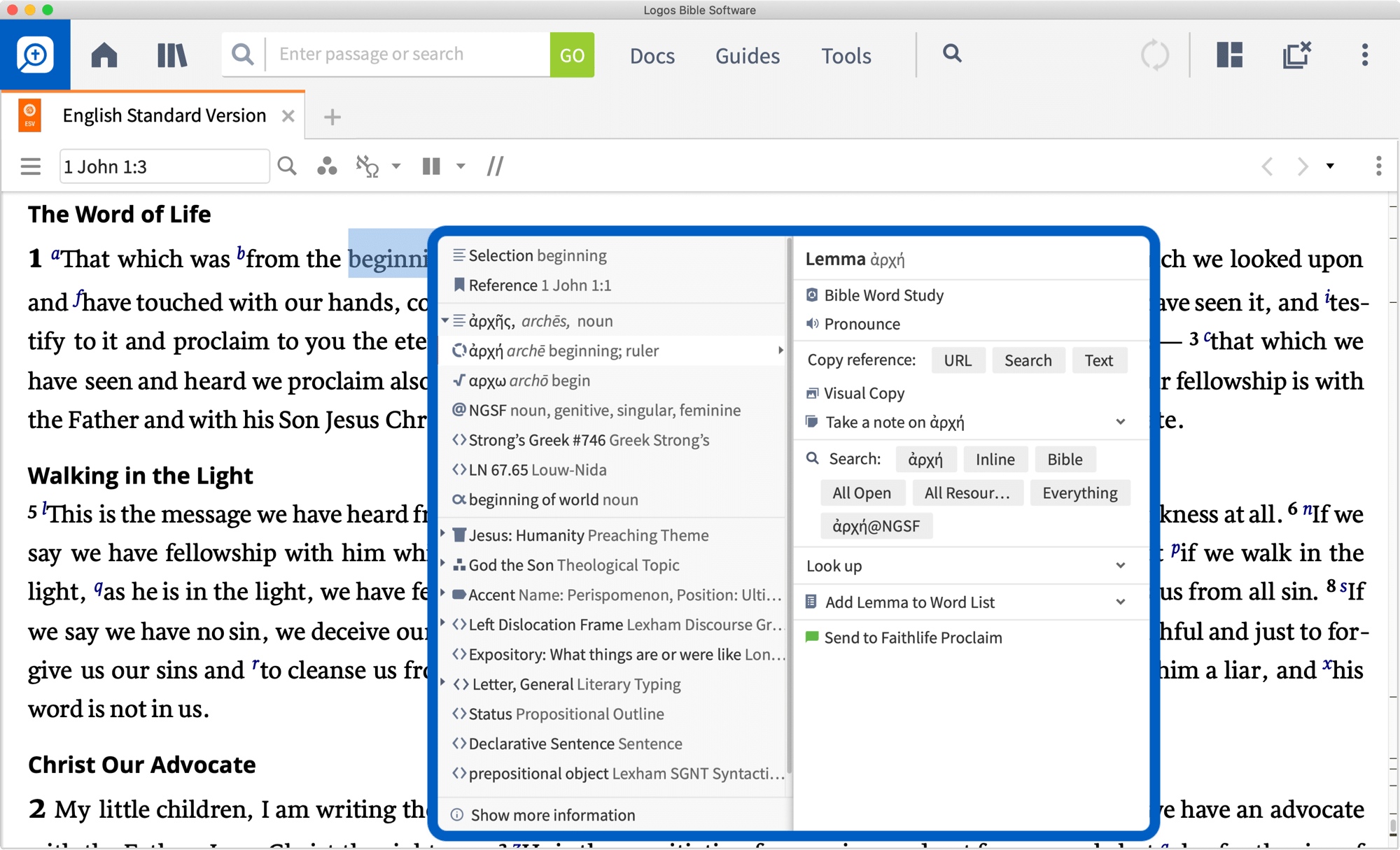1400x850 pixels.
Task: Select the beginning of world sense entry
Action: click(612, 500)
